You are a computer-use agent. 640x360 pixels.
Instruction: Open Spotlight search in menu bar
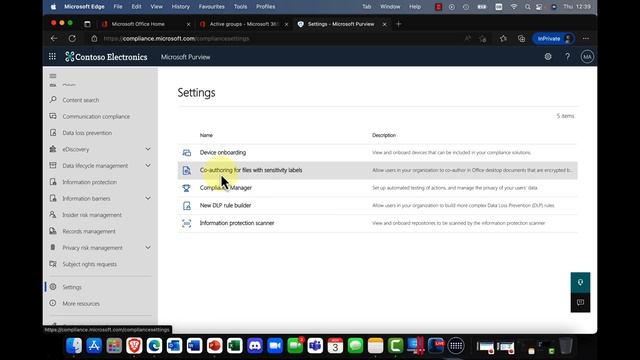tap(527, 7)
